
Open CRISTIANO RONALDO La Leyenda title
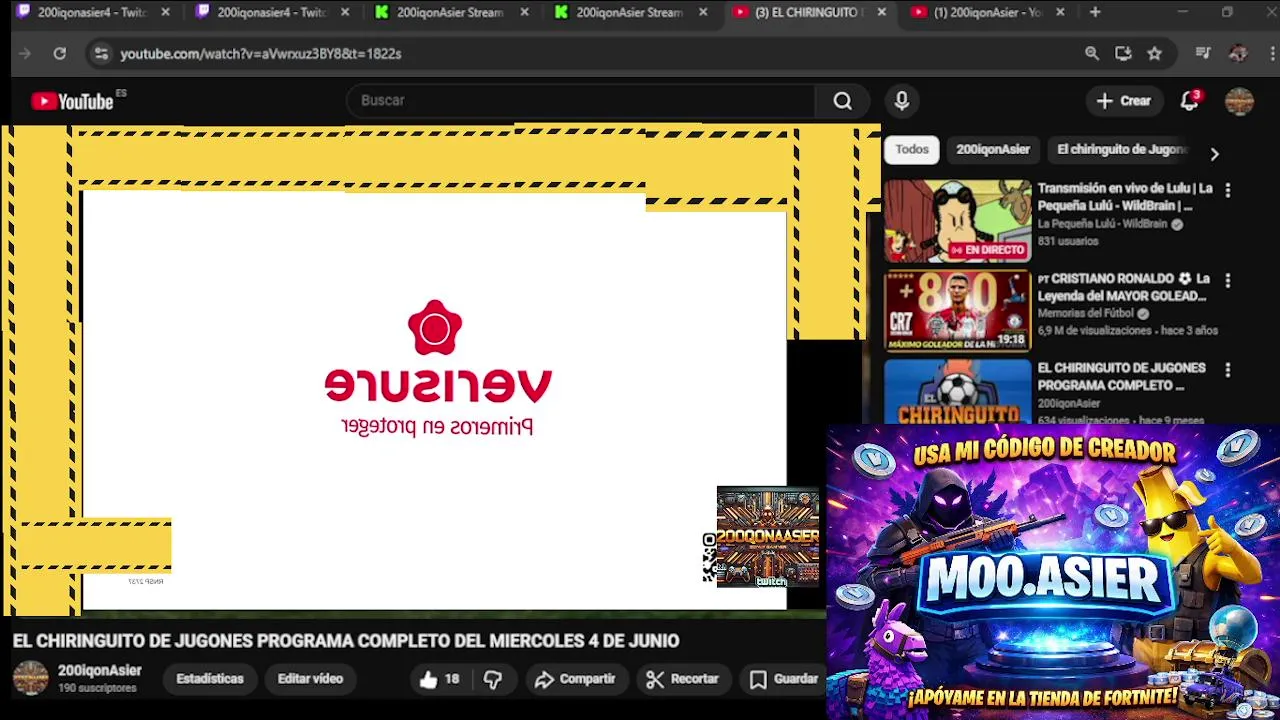[x=1124, y=287]
